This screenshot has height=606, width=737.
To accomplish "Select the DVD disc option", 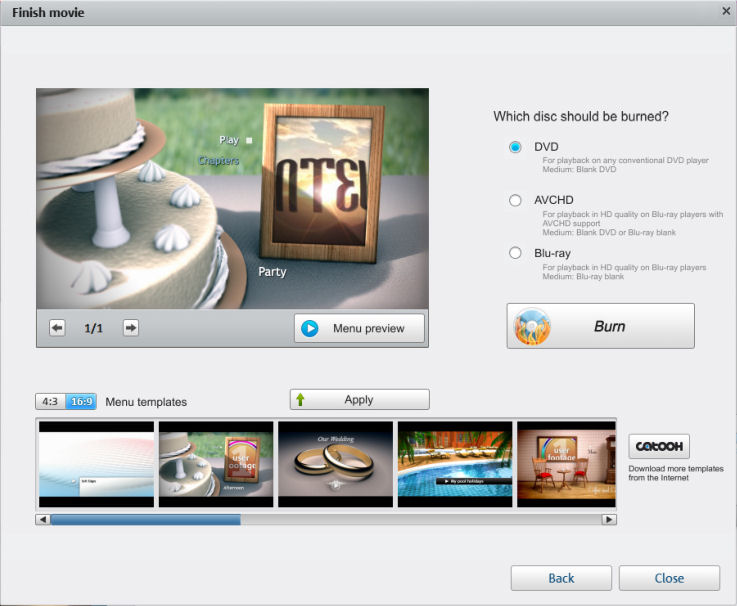I will (515, 147).
